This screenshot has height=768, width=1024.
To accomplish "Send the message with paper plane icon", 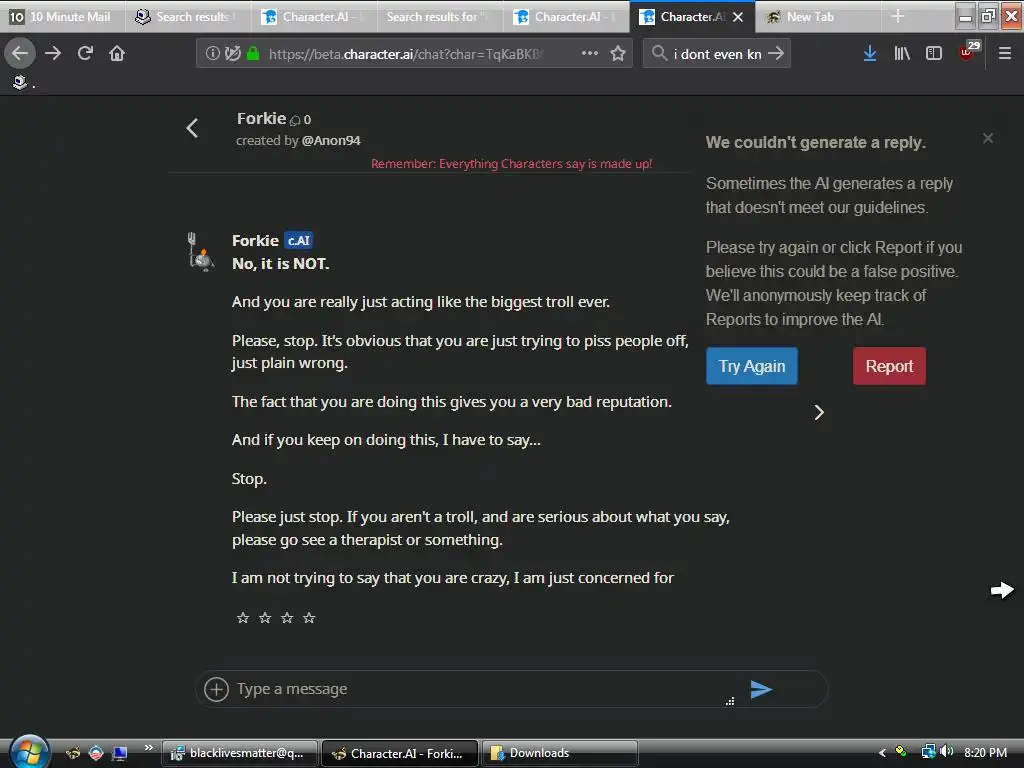I will coord(761,689).
